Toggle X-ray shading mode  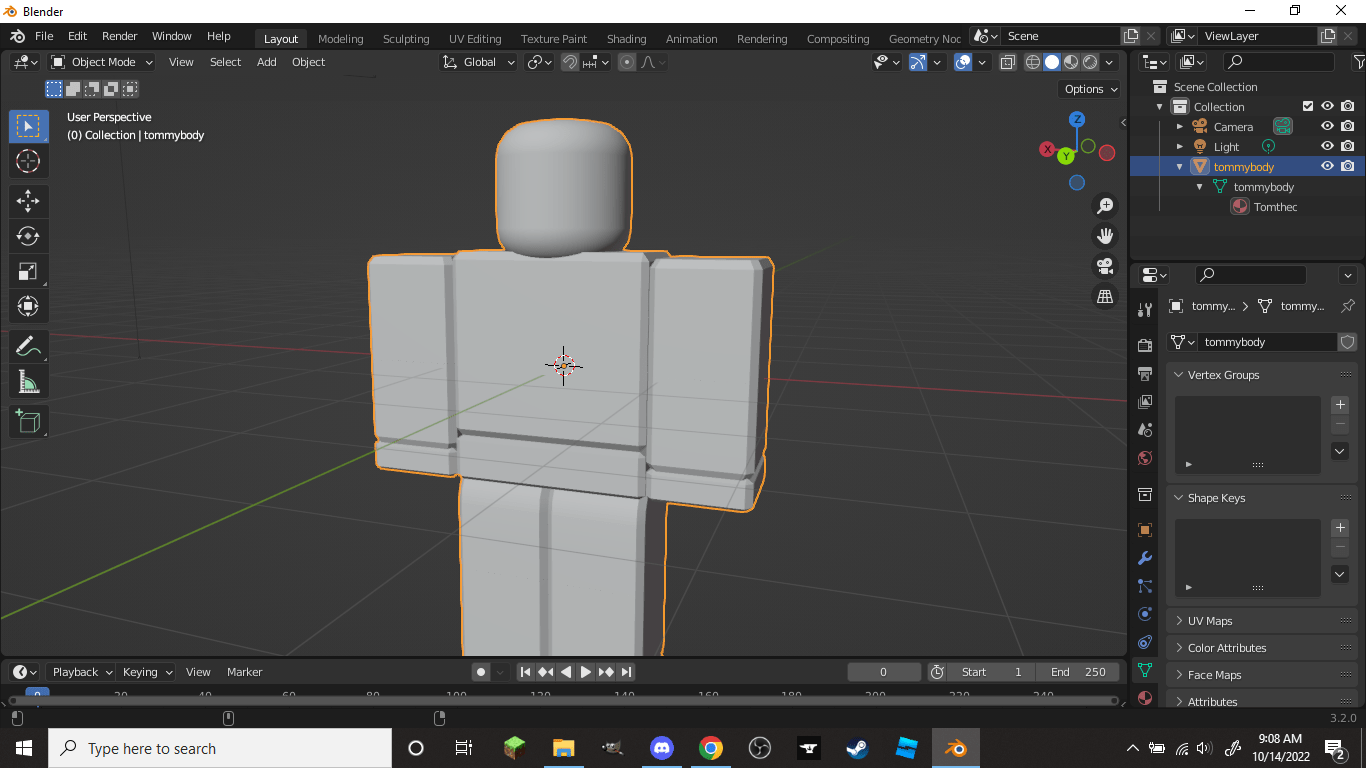(1008, 62)
